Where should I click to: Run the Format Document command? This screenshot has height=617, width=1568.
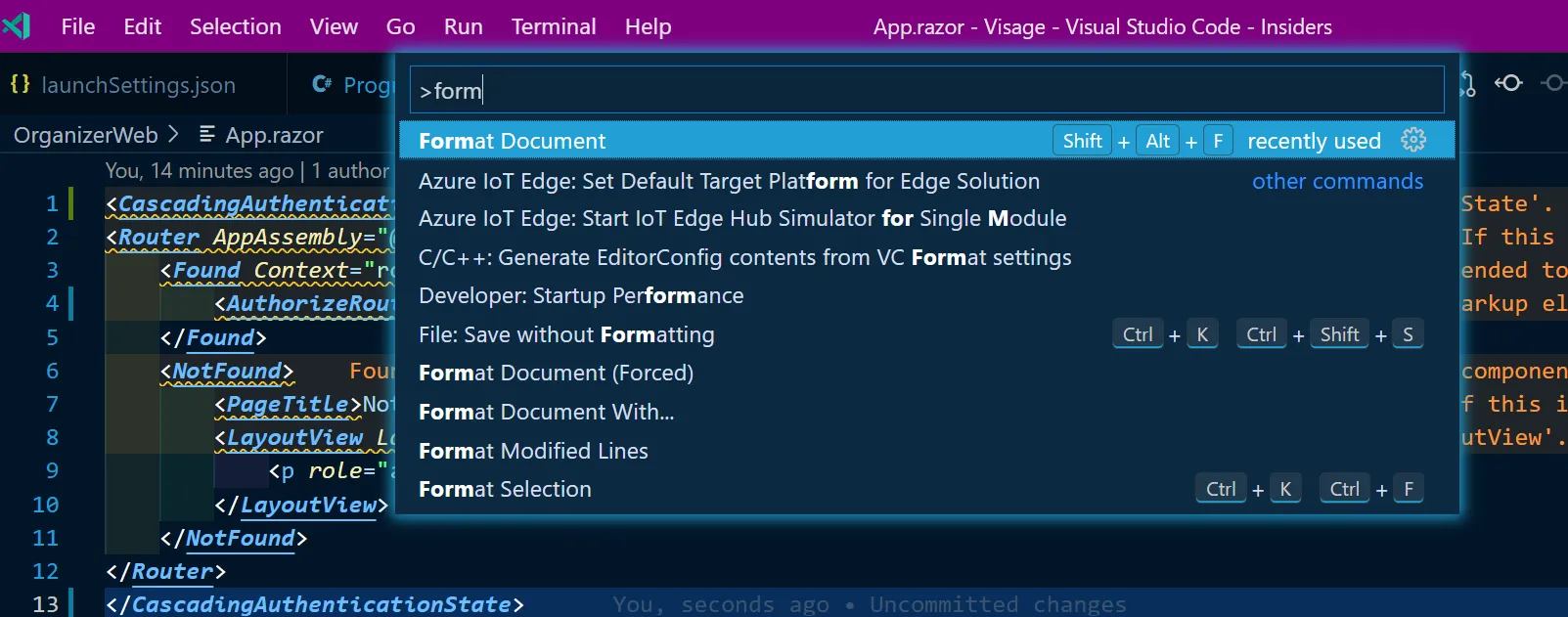point(513,141)
